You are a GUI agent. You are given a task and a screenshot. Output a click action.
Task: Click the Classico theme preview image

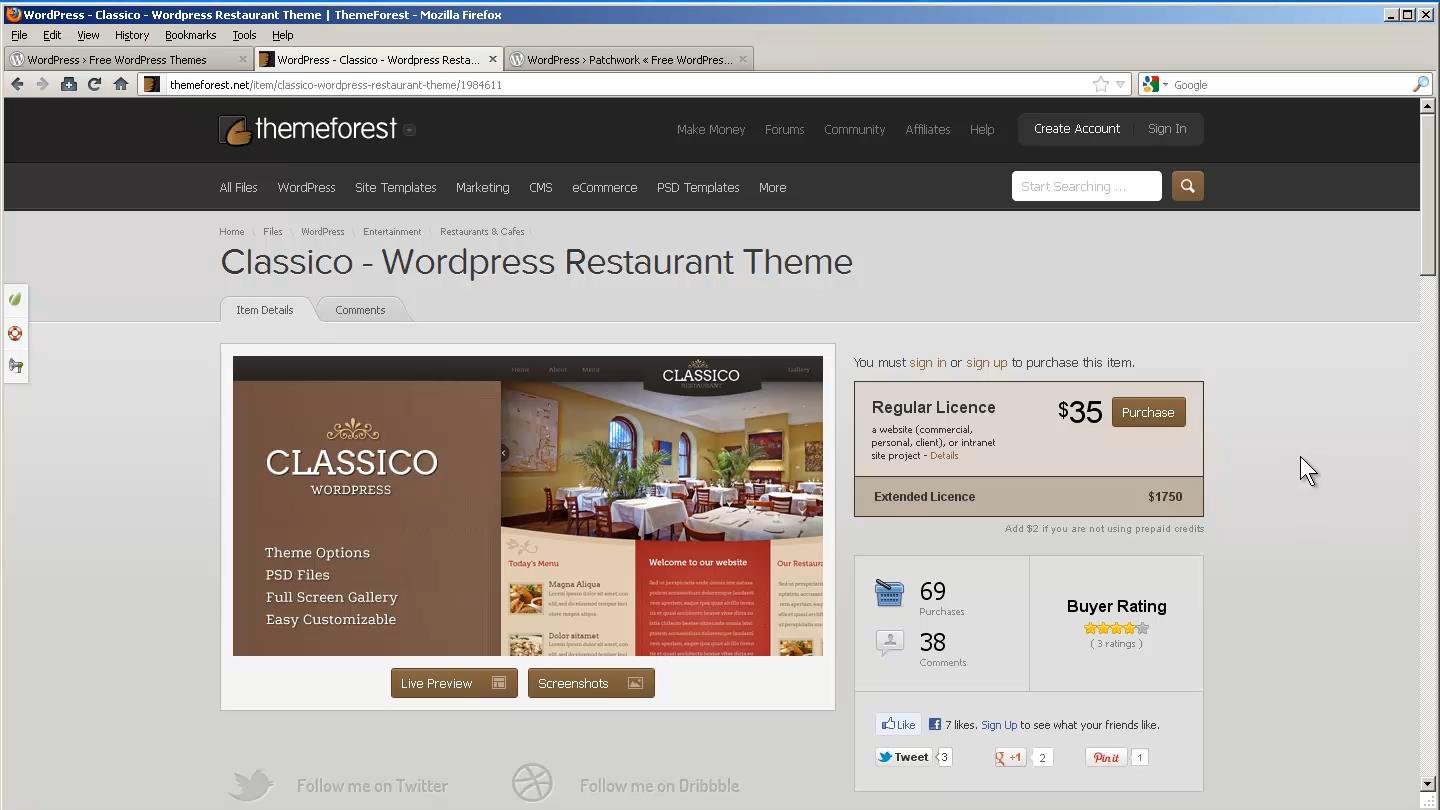[528, 506]
